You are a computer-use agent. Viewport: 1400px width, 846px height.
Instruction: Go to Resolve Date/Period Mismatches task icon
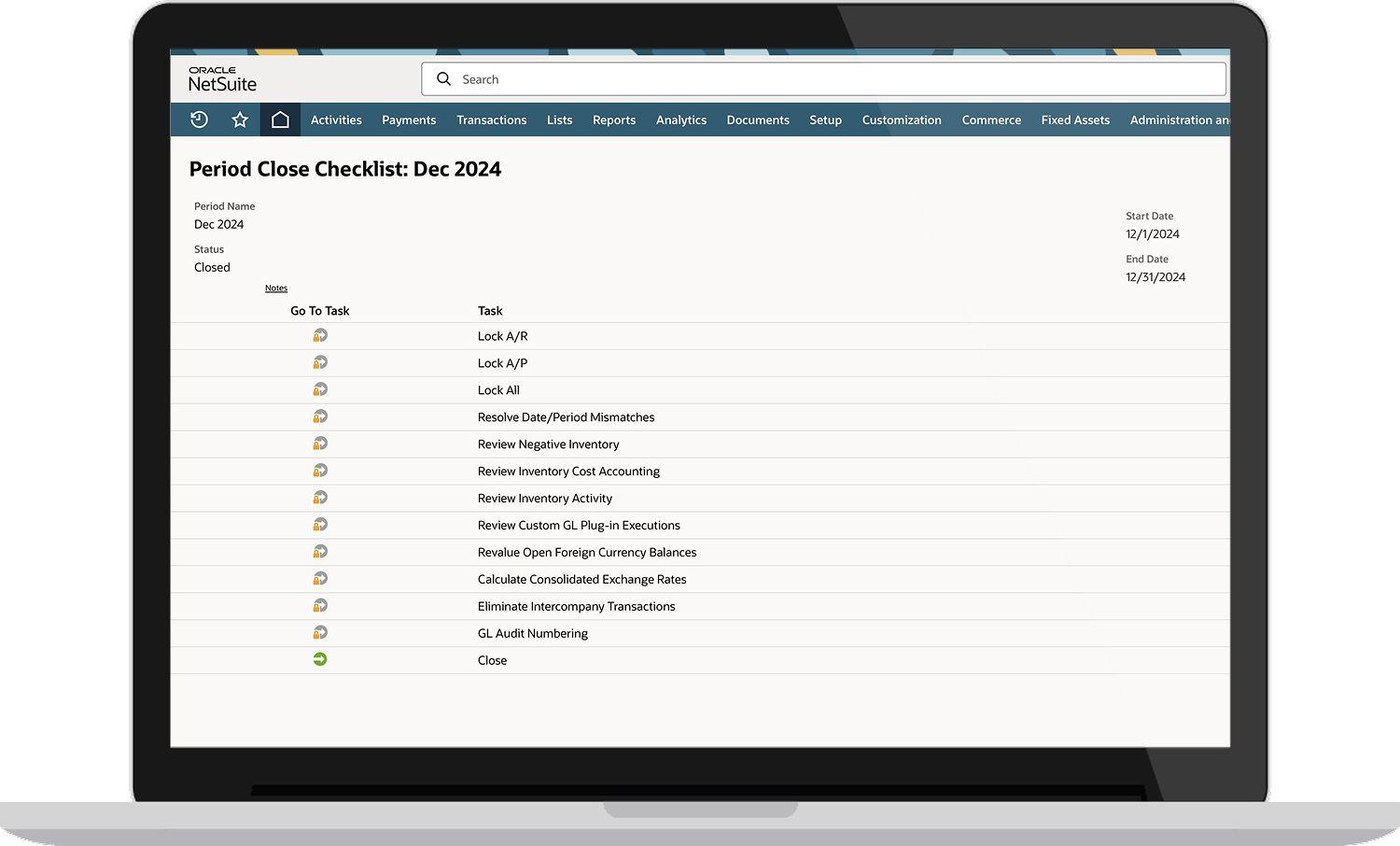tap(320, 416)
